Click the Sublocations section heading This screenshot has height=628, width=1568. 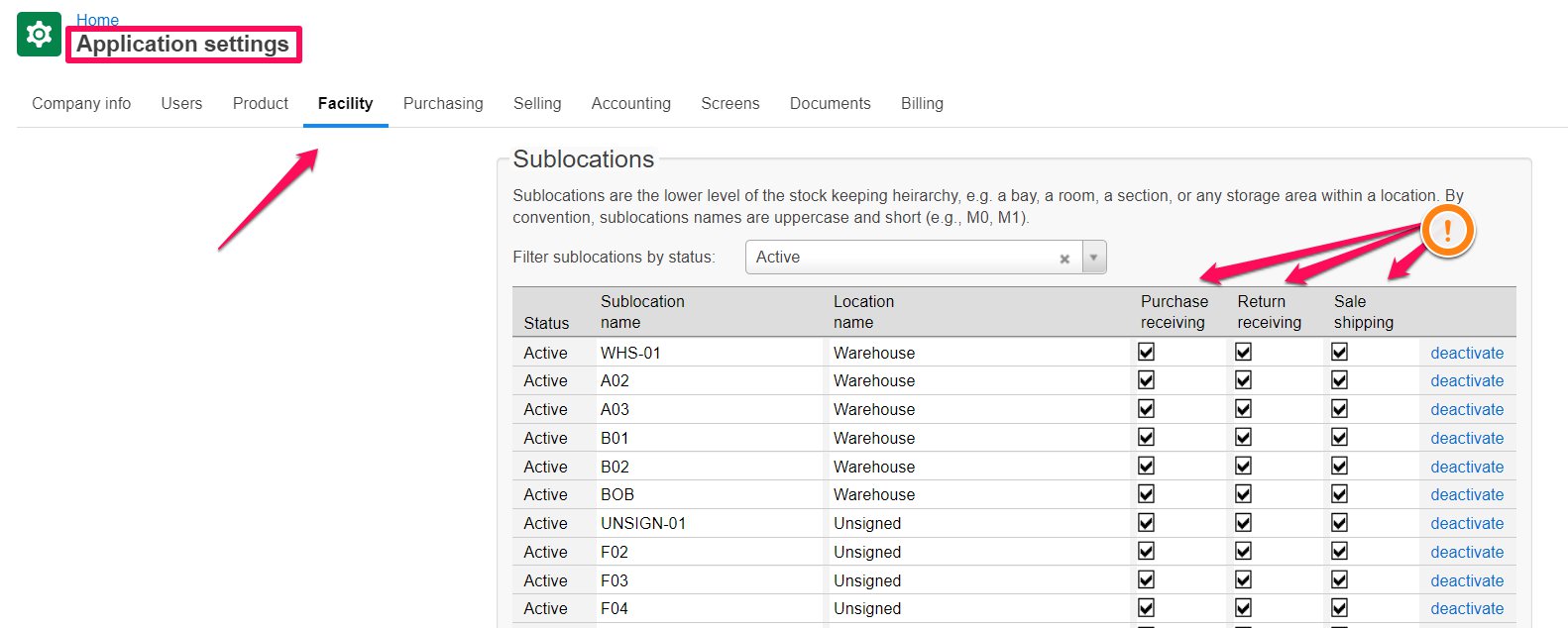(x=584, y=159)
